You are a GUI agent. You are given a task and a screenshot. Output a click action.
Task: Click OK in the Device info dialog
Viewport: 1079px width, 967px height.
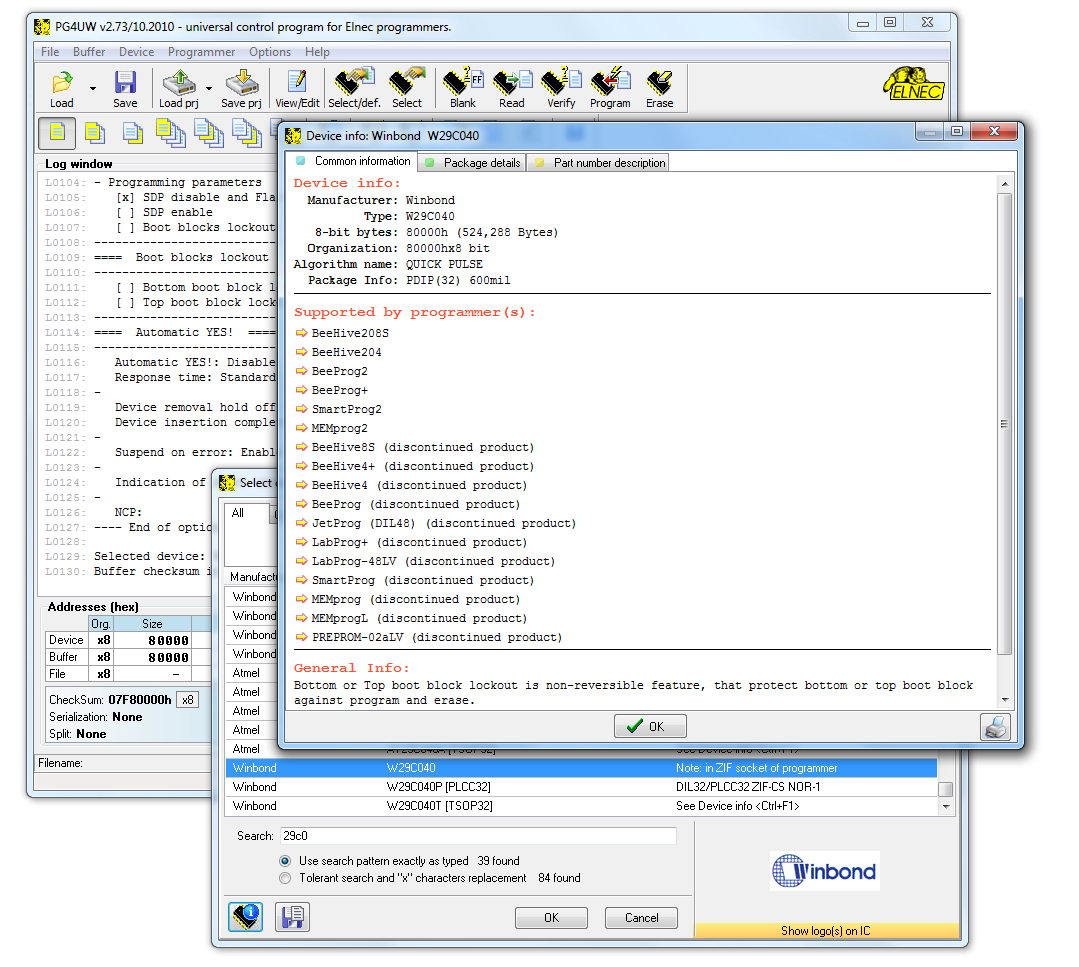(650, 727)
